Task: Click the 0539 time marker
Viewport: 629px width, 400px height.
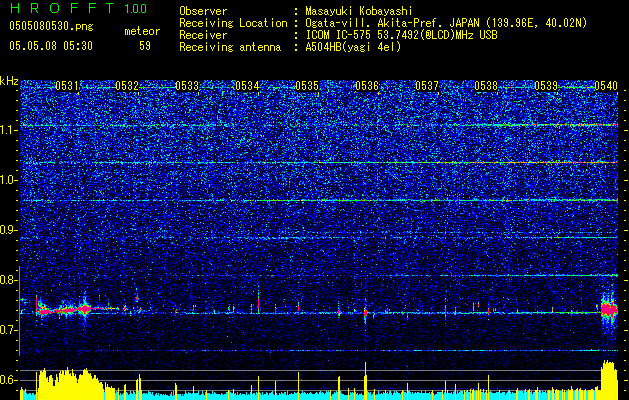Action: pos(546,86)
